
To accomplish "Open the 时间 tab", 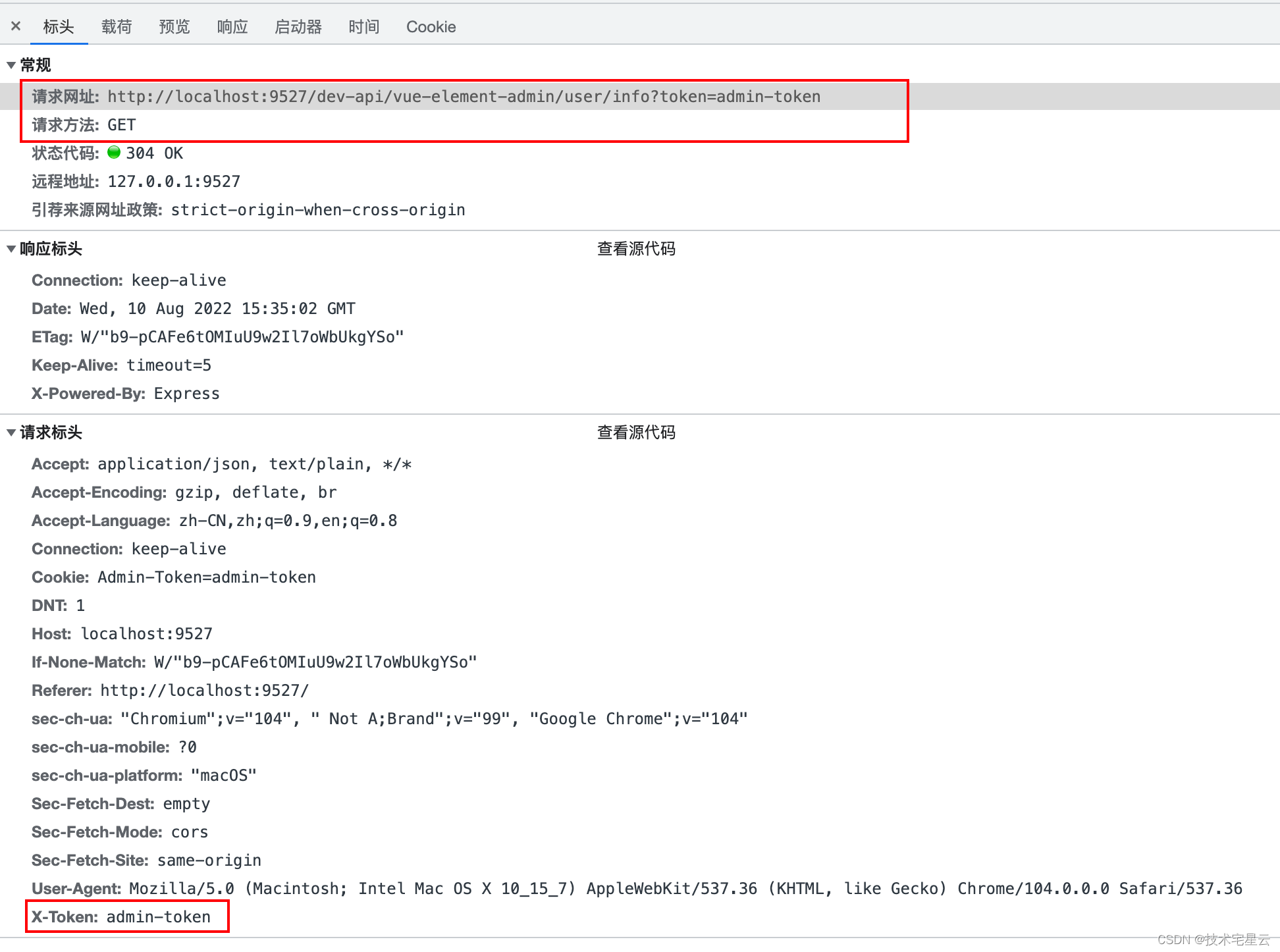I will pyautogui.click(x=364, y=26).
